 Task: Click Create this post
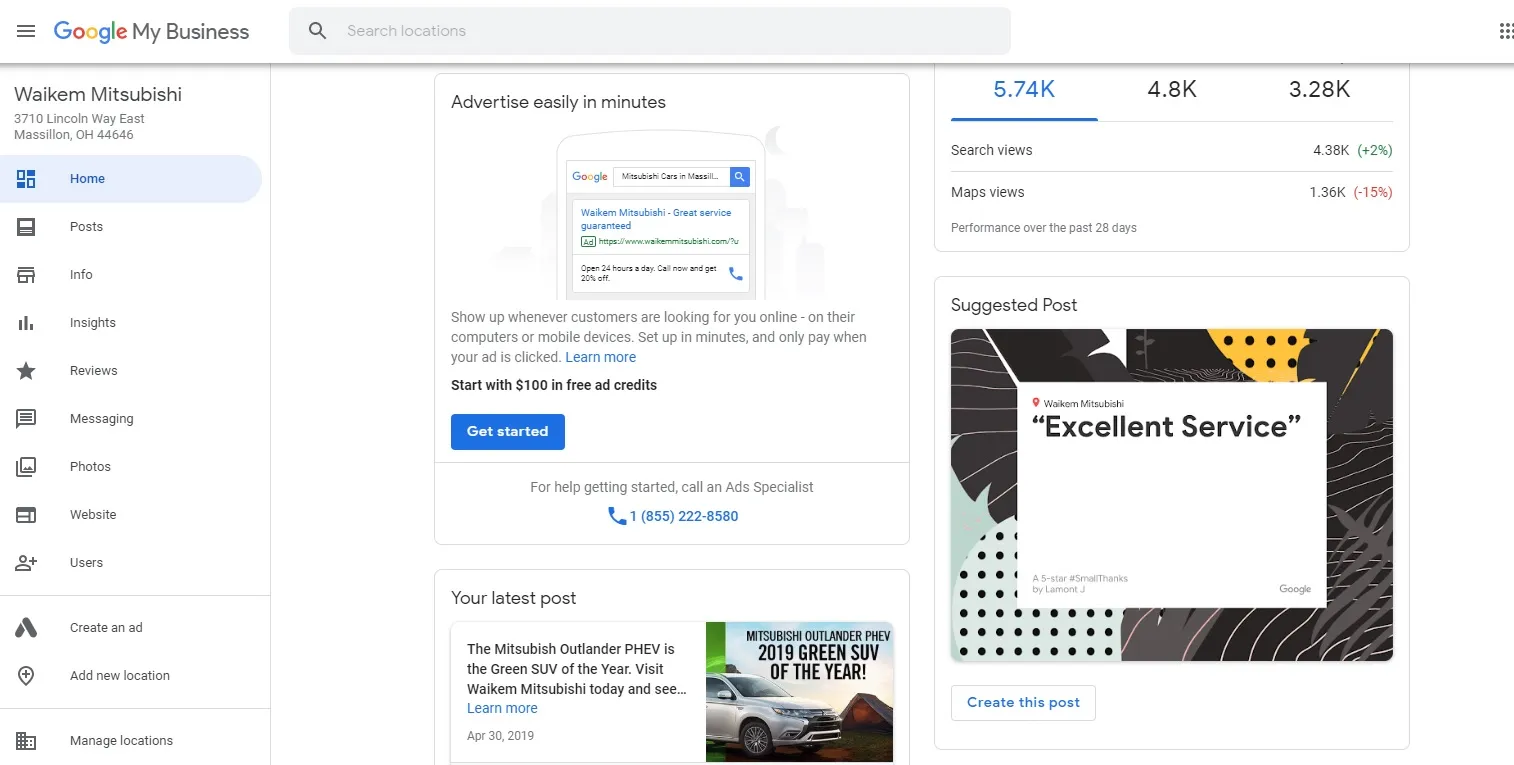[x=1022, y=702]
